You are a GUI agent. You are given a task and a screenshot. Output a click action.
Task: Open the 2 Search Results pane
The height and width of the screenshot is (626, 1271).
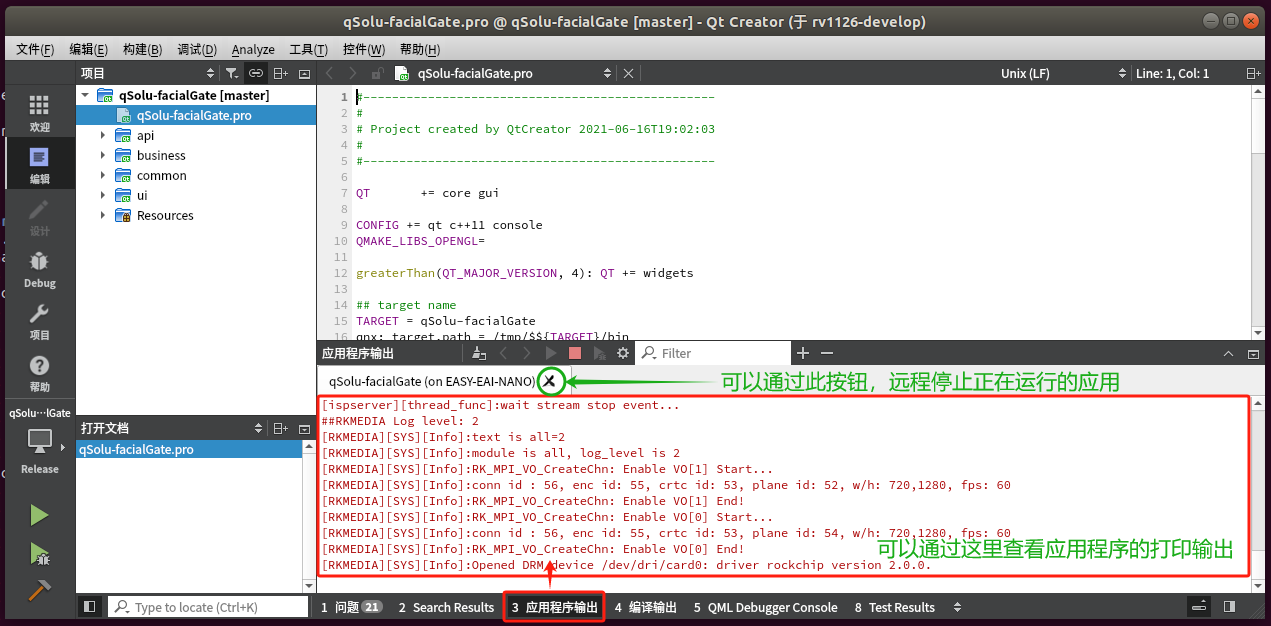pos(446,607)
